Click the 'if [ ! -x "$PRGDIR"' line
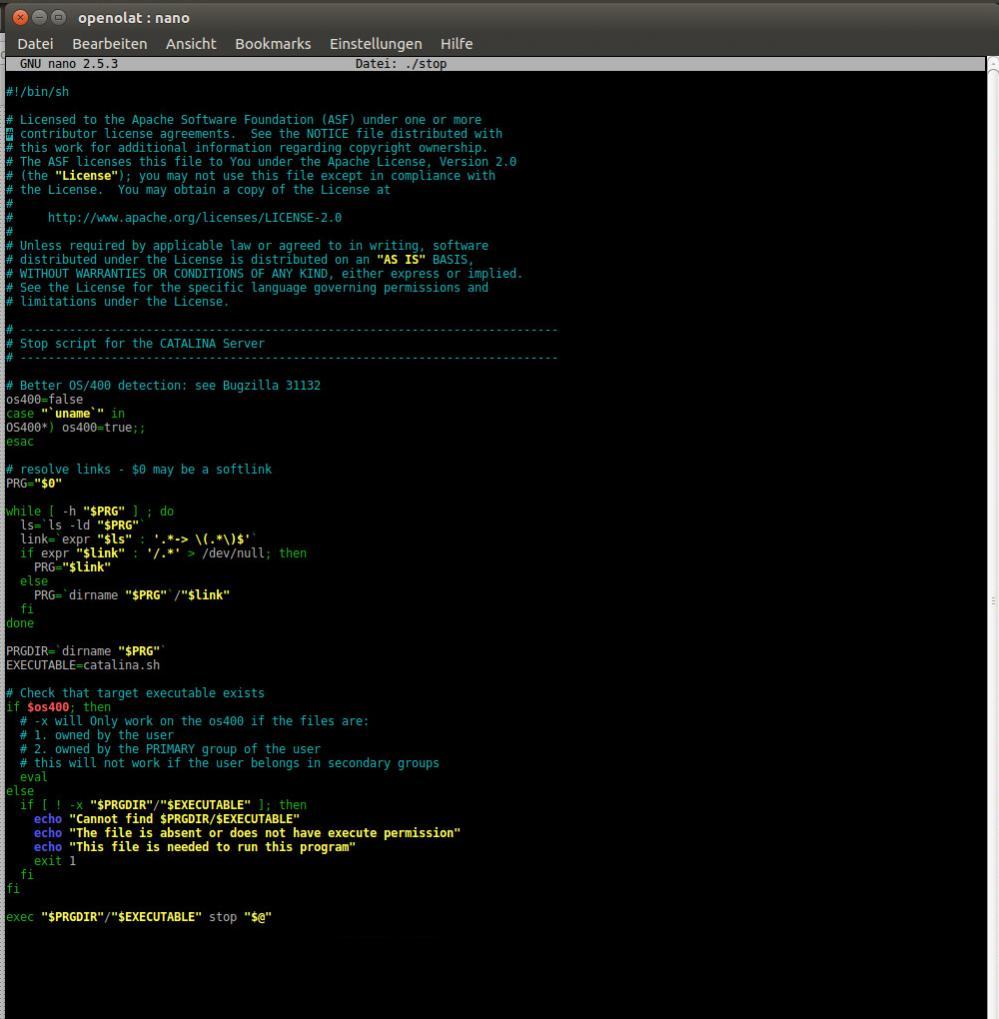The height and width of the screenshot is (1019, 999). click(x=163, y=805)
